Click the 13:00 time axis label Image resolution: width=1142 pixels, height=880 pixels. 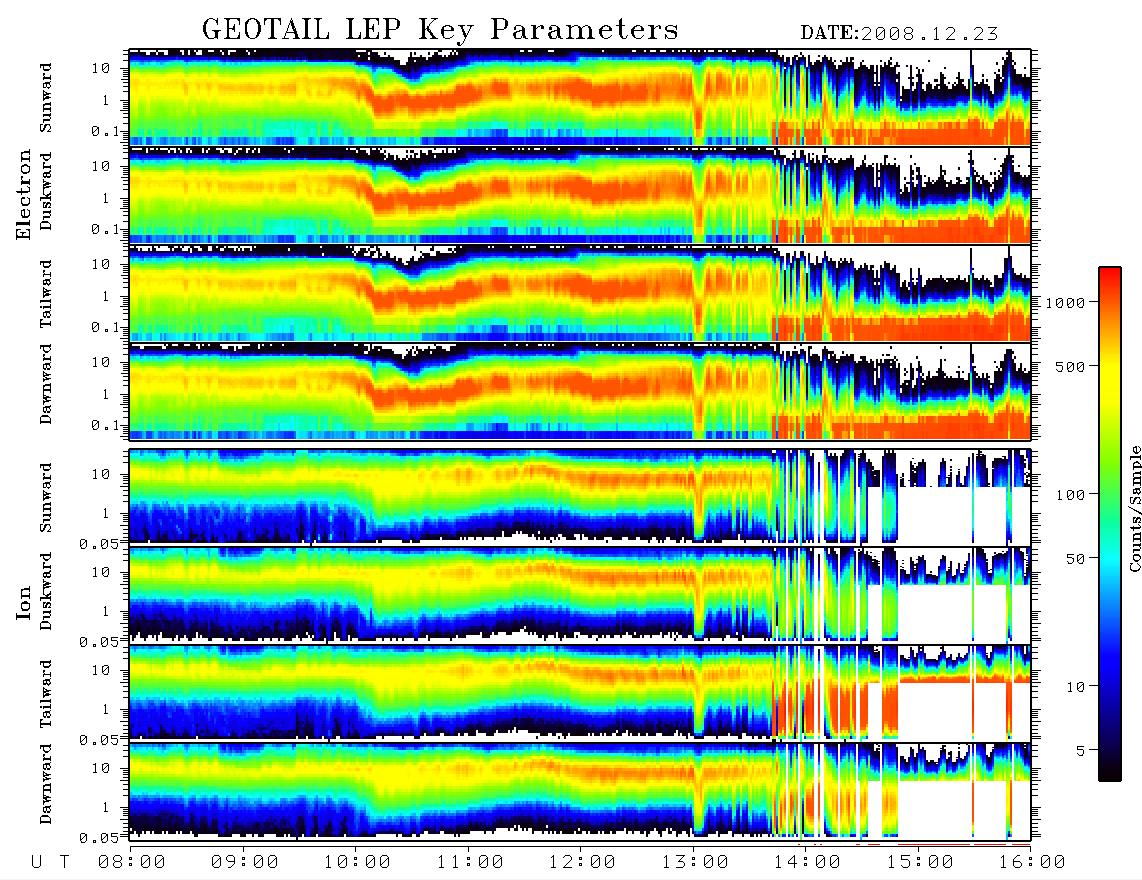pos(695,862)
